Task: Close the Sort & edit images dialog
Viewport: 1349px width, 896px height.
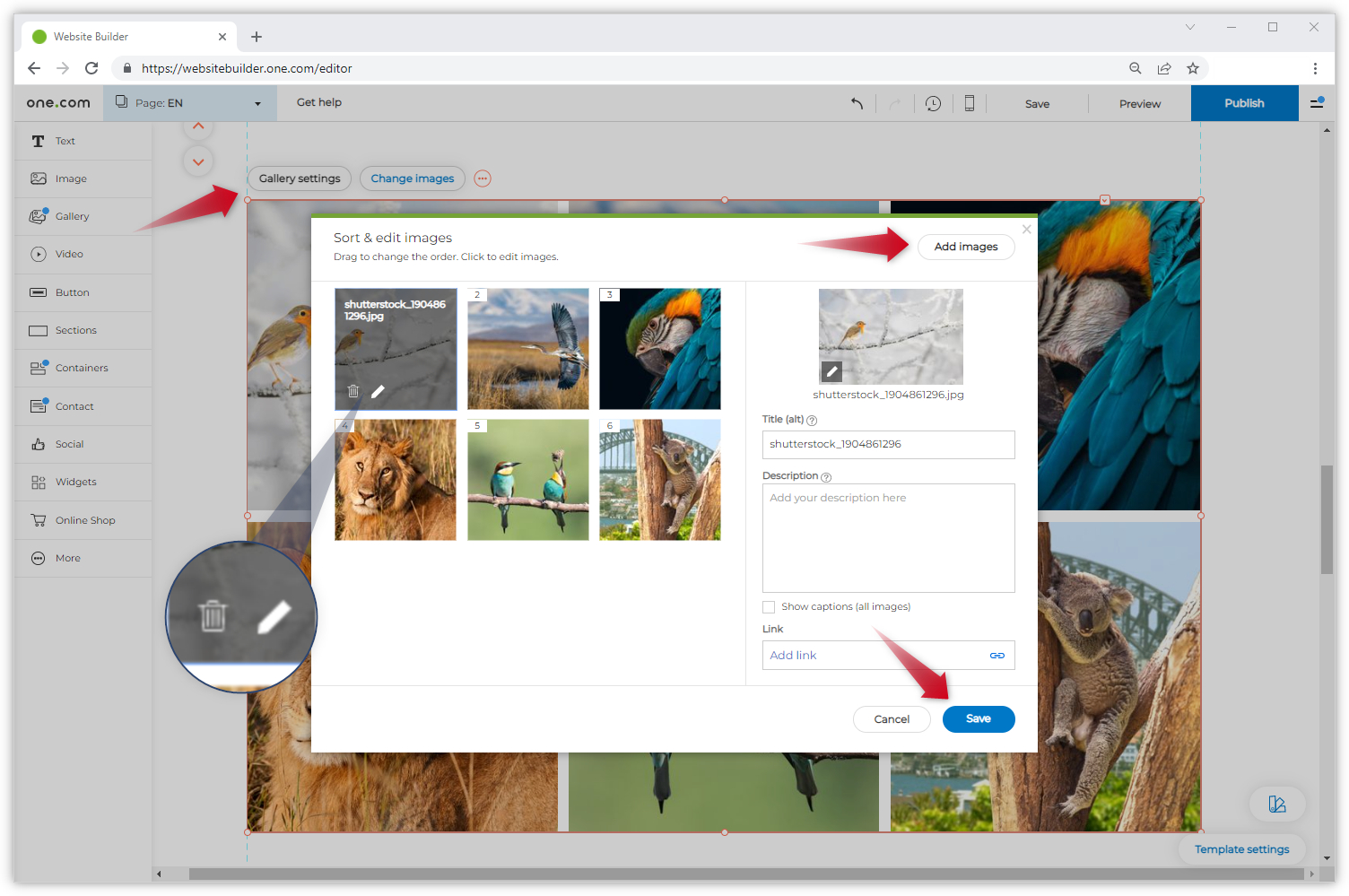Action: [1027, 230]
